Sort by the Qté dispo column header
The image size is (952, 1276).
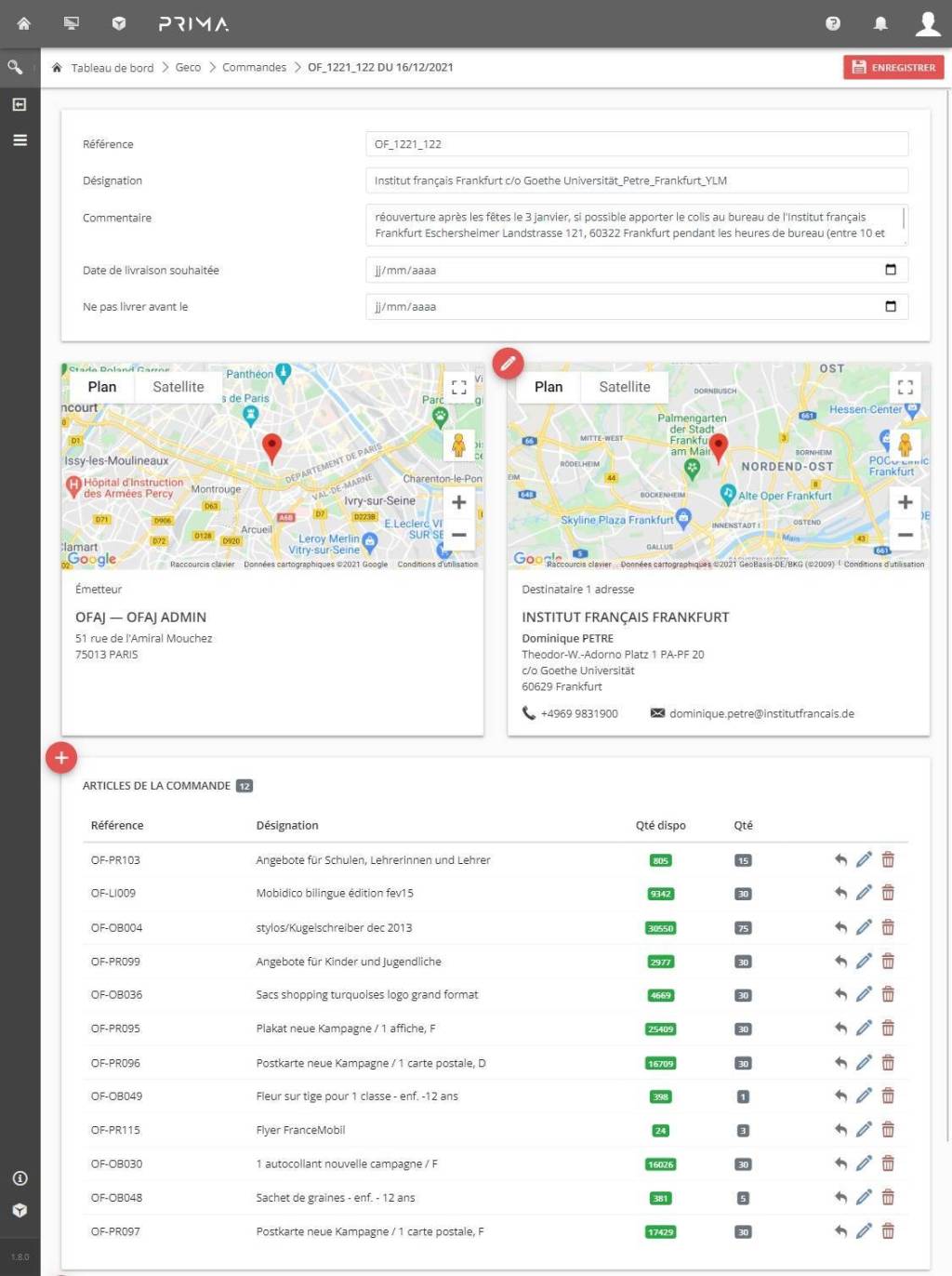point(660,825)
